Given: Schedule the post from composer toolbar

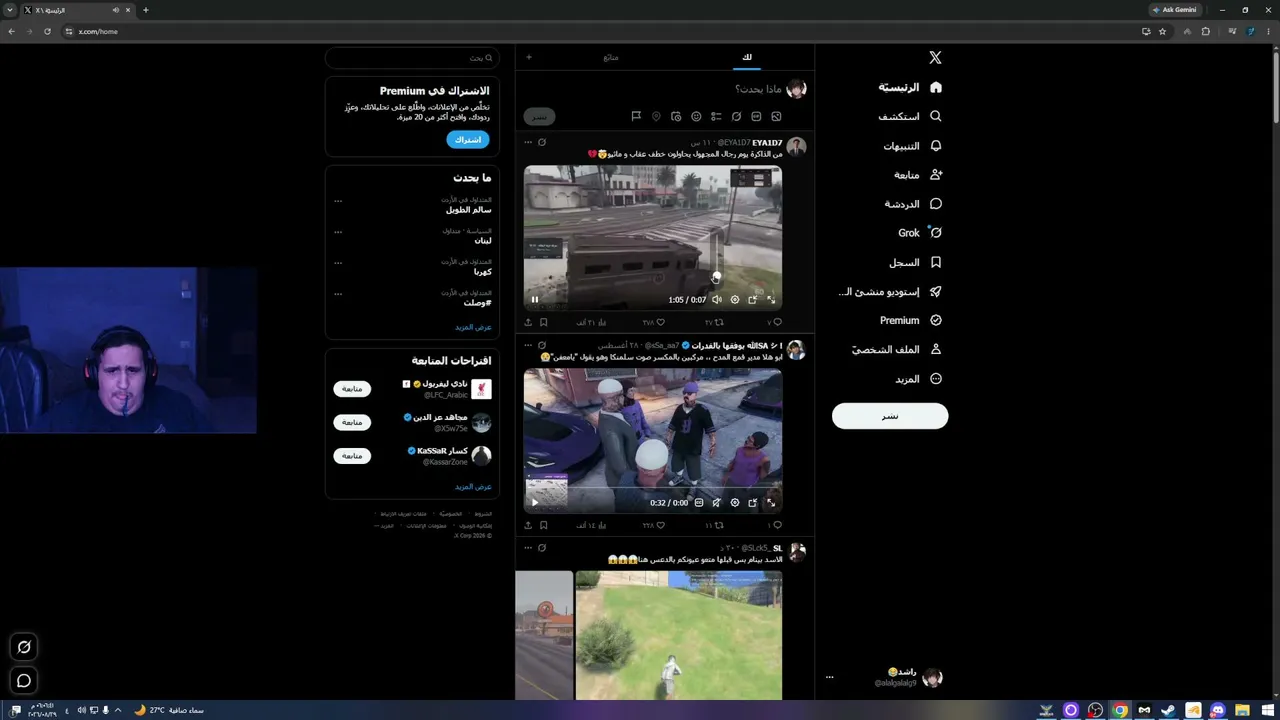Looking at the screenshot, I should (676, 117).
